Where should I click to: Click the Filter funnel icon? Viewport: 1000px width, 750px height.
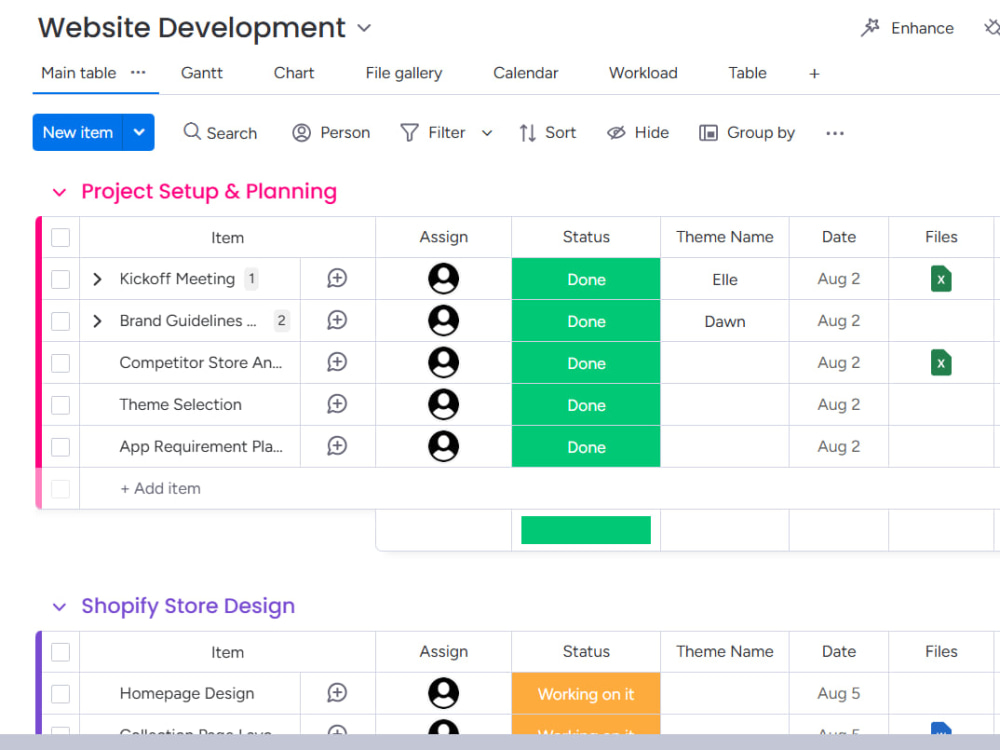click(x=409, y=133)
